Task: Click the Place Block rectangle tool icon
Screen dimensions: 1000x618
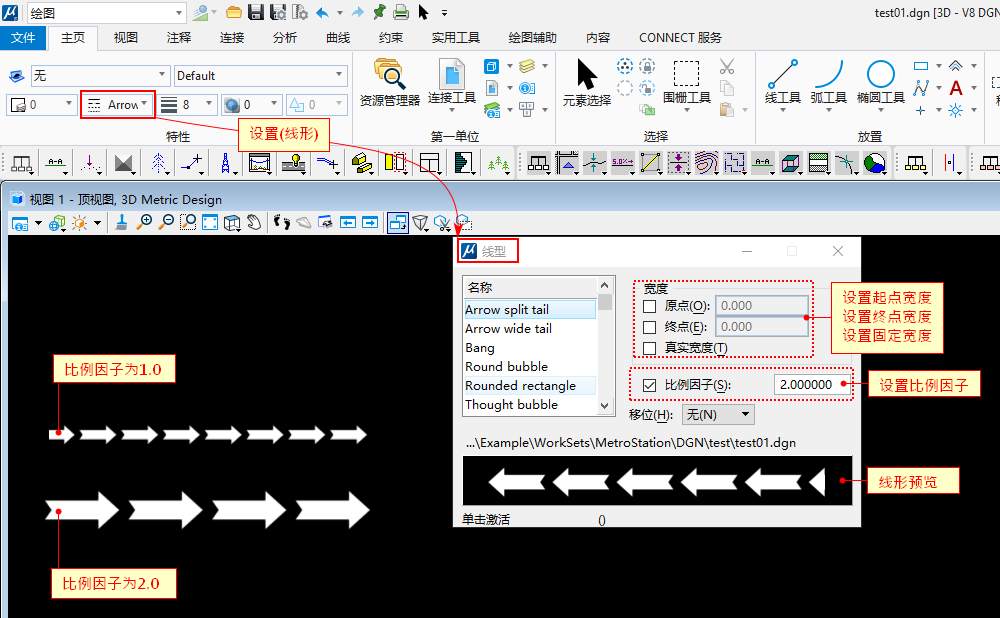Action: (x=920, y=66)
